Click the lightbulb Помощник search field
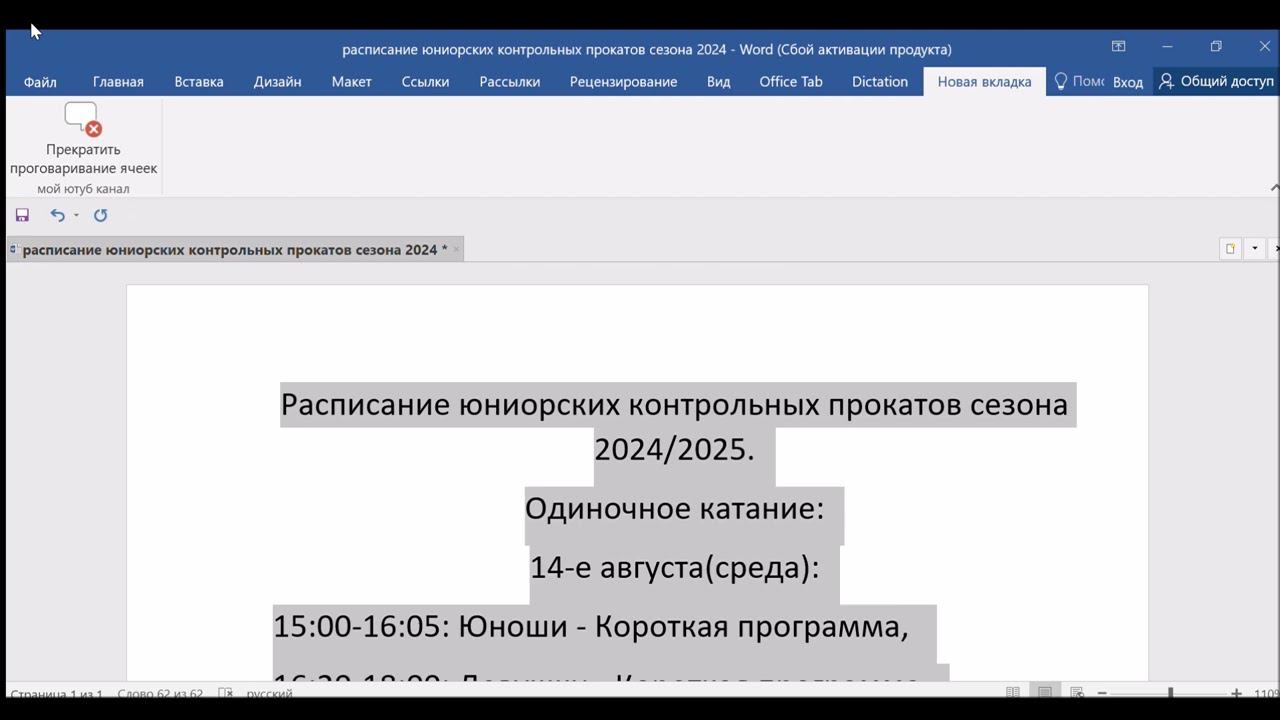 pyautogui.click(x=1079, y=82)
